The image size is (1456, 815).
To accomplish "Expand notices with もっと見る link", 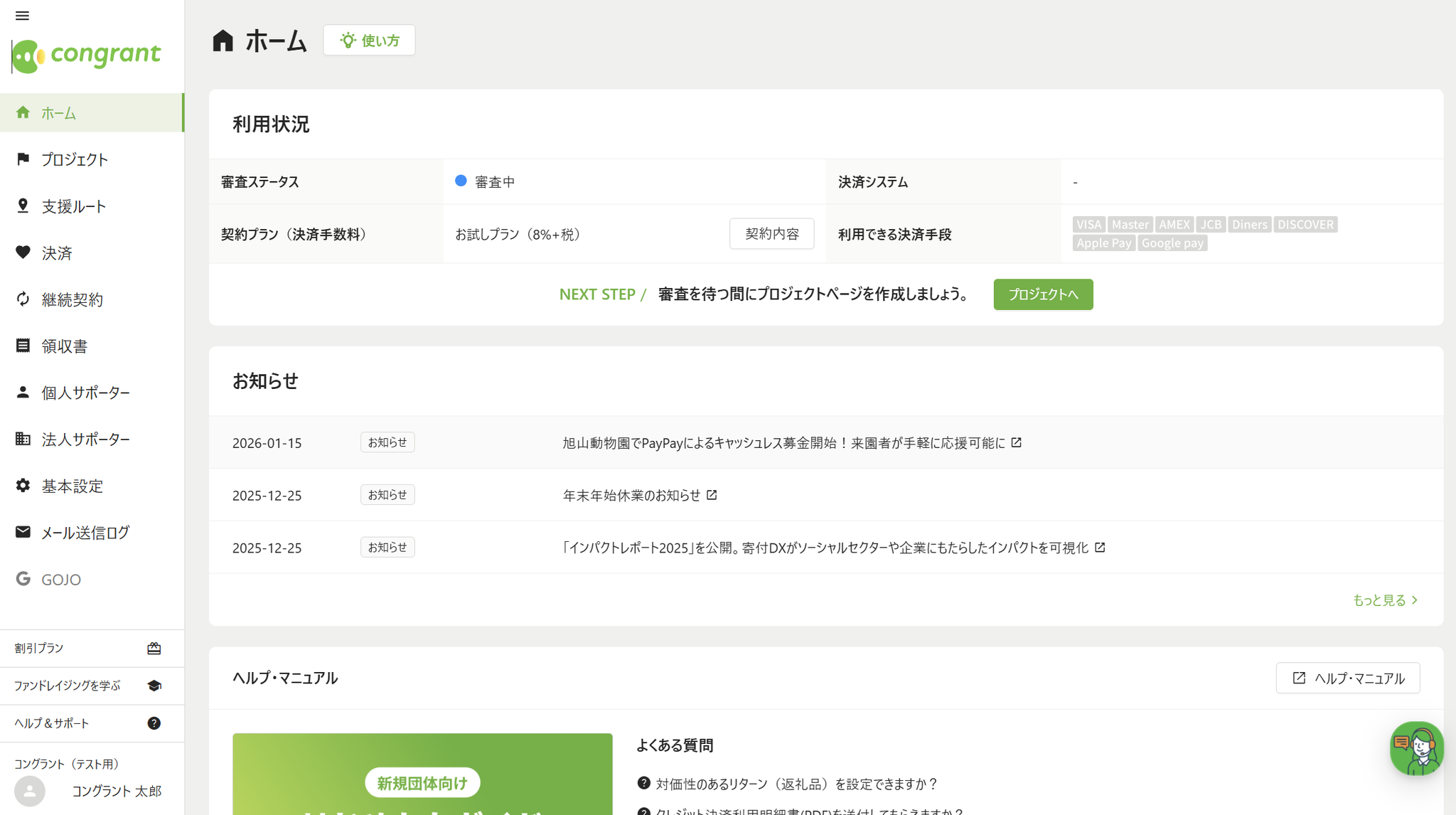I will [1385, 600].
